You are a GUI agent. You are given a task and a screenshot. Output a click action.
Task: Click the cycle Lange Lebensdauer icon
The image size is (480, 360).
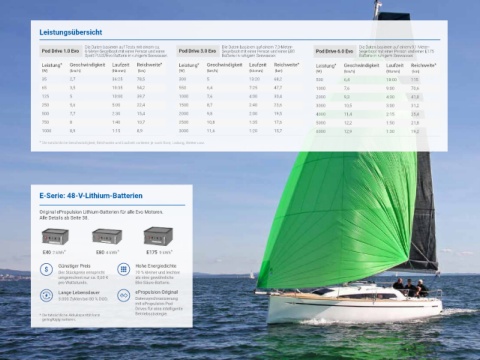tap(46, 295)
